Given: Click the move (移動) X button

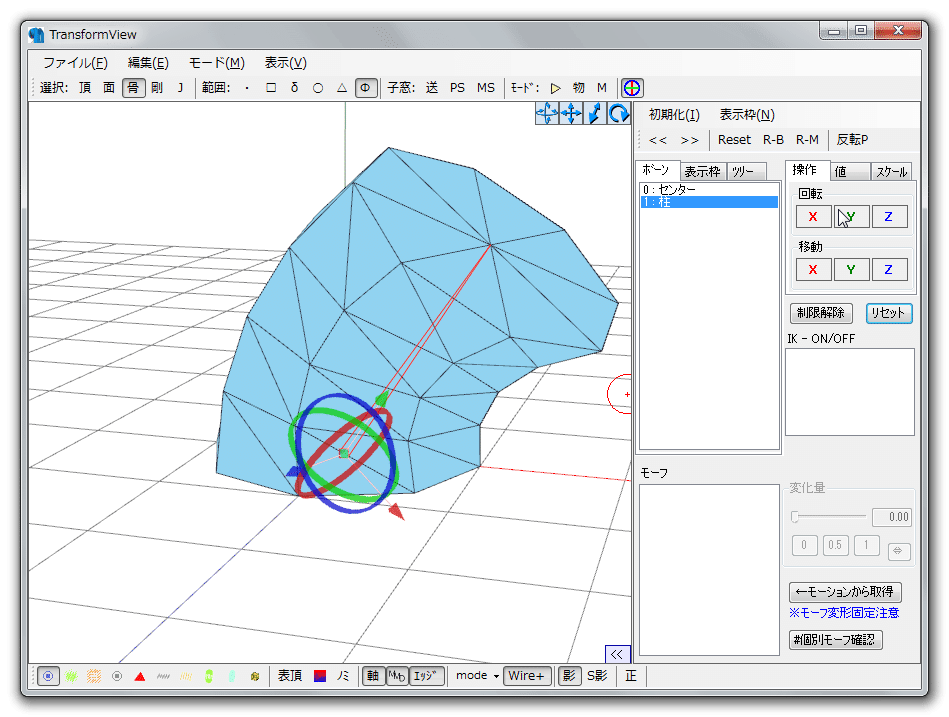Looking at the screenshot, I should click(x=813, y=270).
